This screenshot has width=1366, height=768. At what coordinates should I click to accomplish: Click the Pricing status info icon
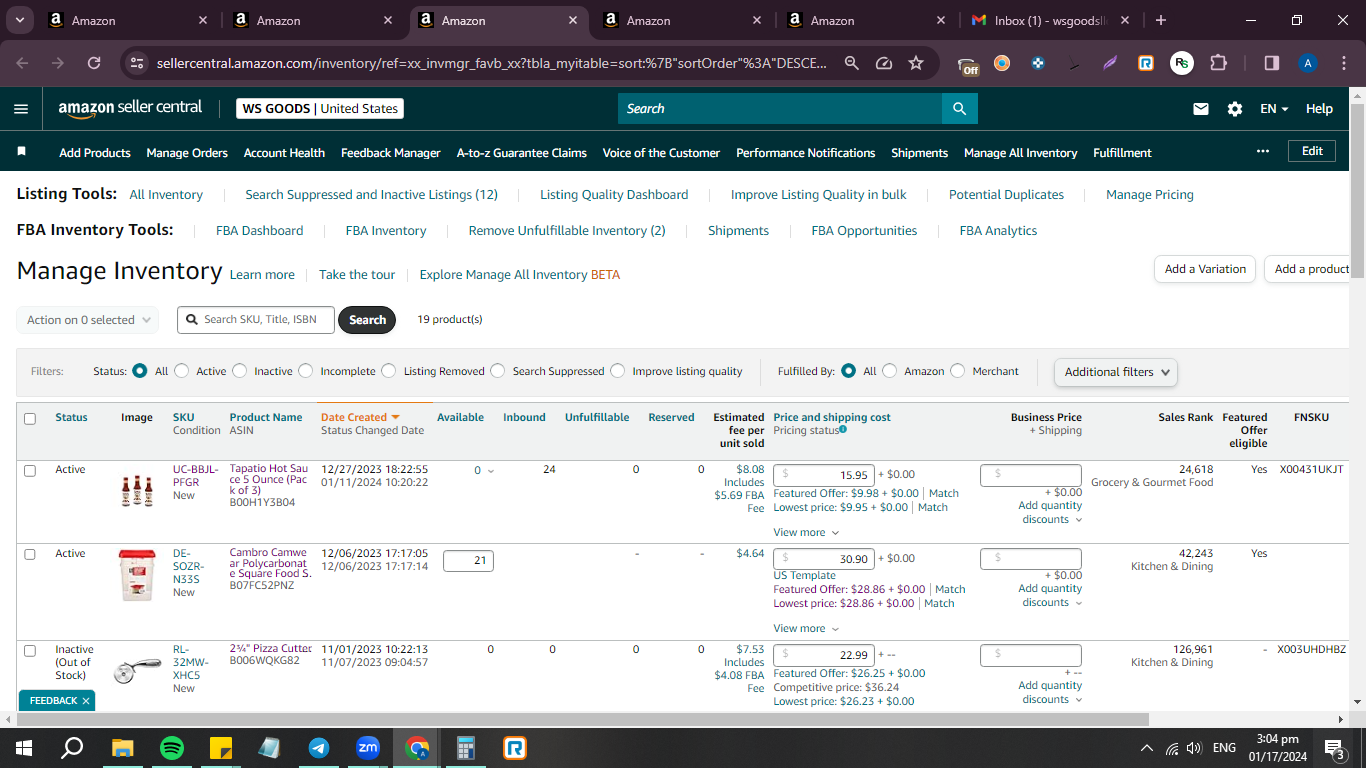843,430
